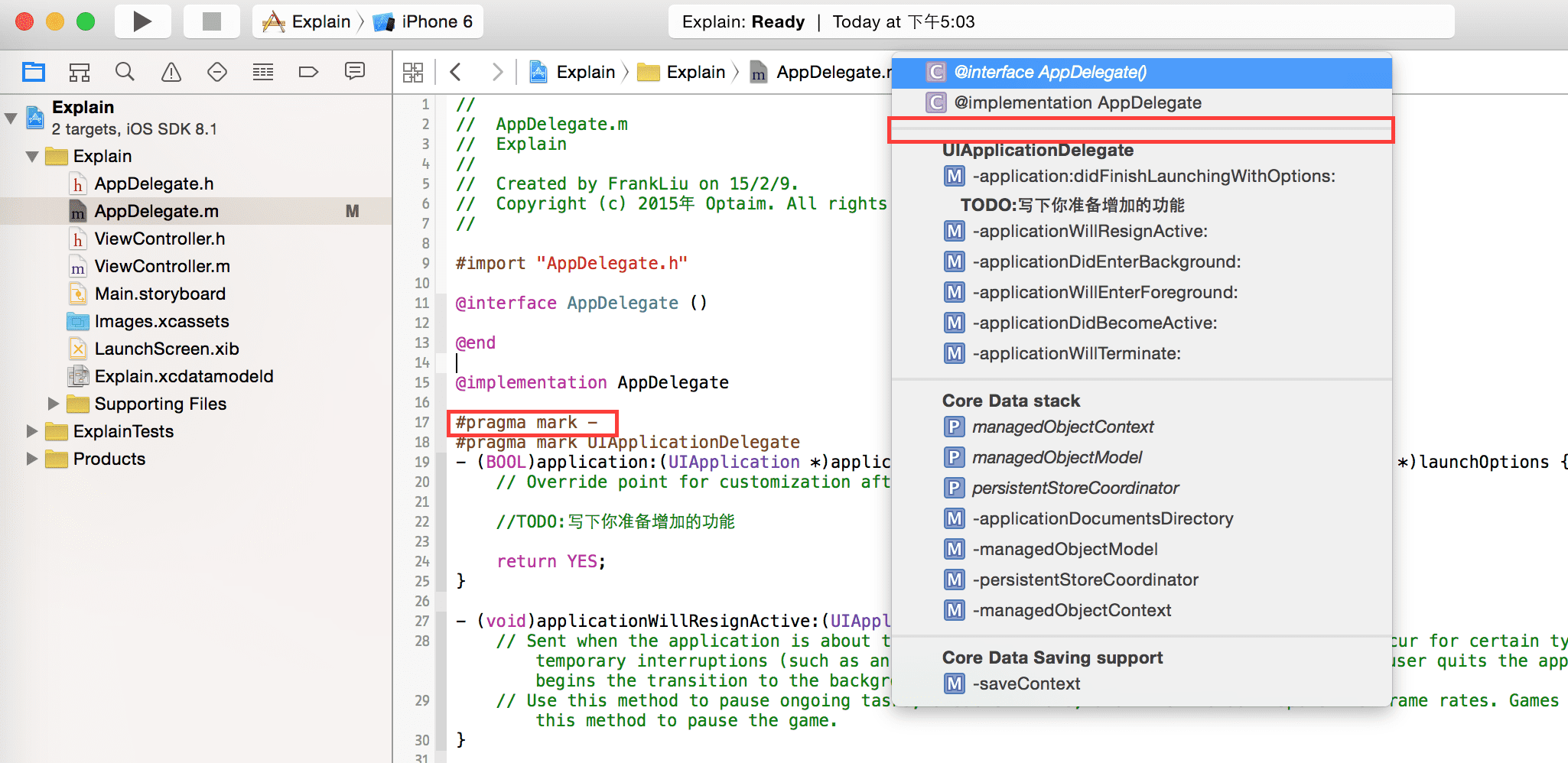This screenshot has height=763, width=1568.
Task: Expand the Products folder
Action: click(x=32, y=458)
